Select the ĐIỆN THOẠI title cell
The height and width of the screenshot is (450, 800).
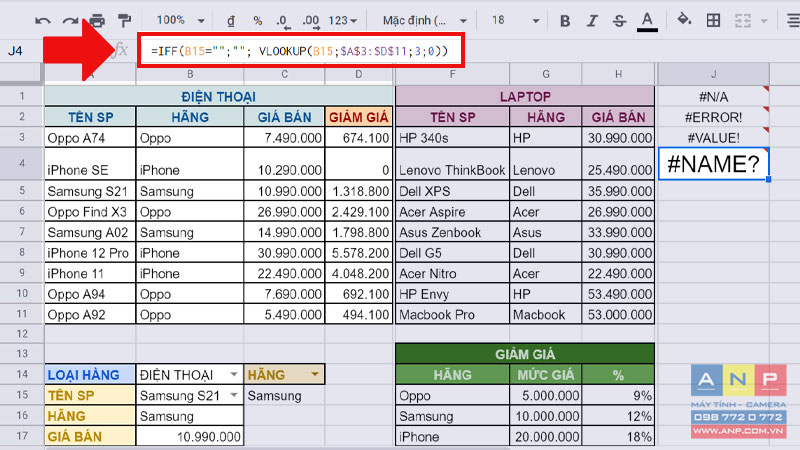[x=219, y=96]
